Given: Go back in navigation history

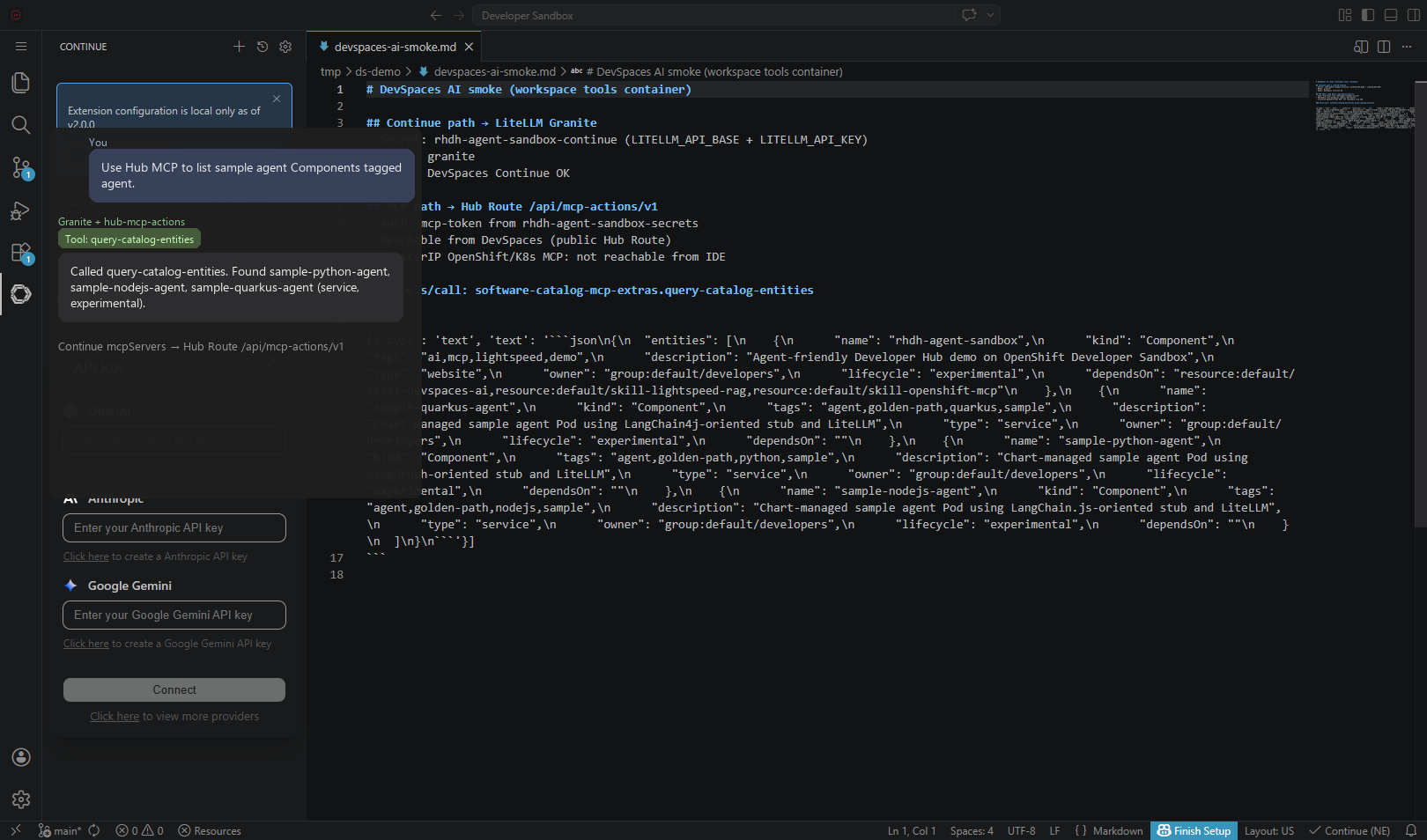Looking at the screenshot, I should 436,15.
